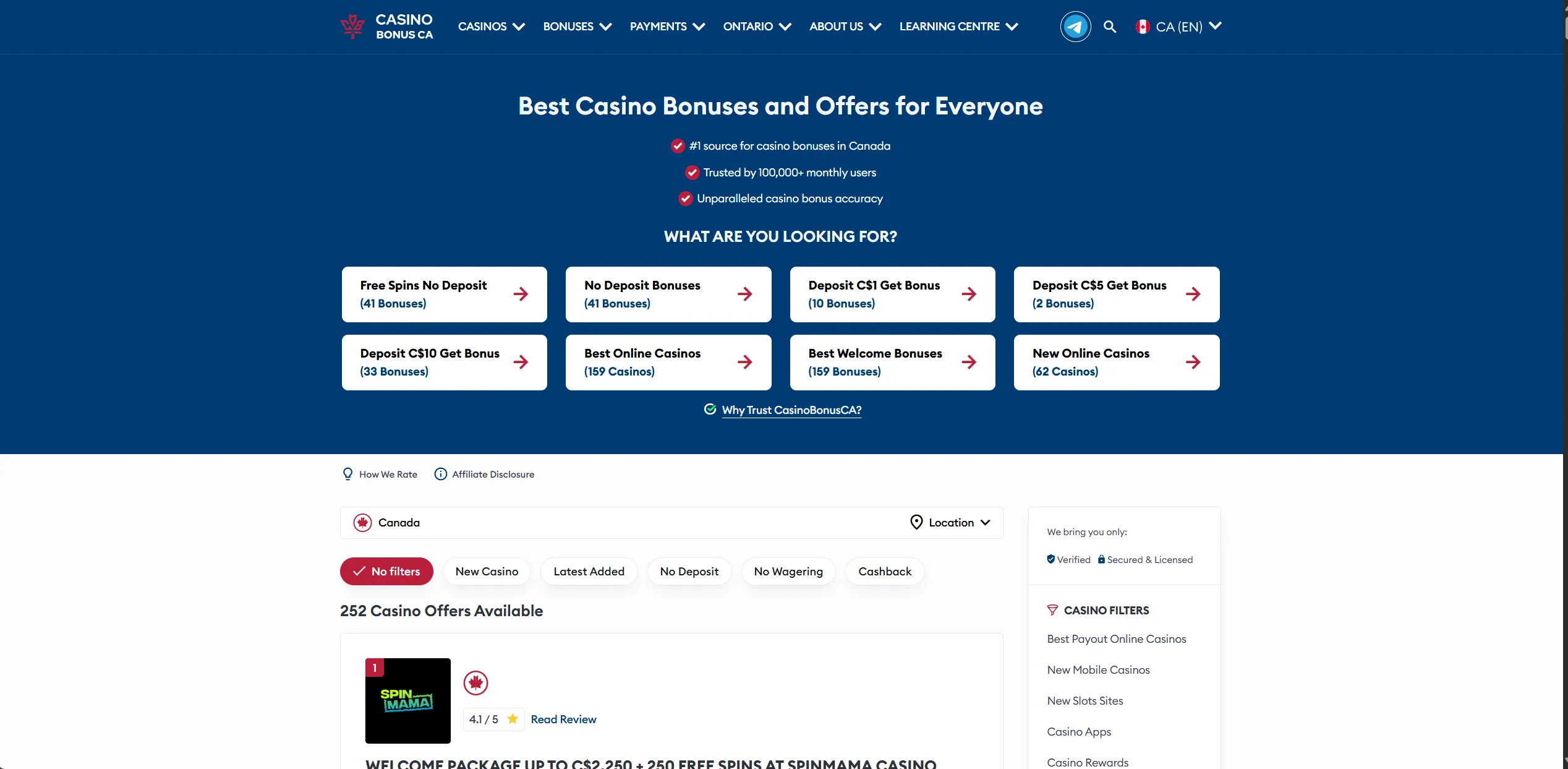Click the yellow rating star for SpinMama
The width and height of the screenshot is (1568, 769).
[513, 719]
